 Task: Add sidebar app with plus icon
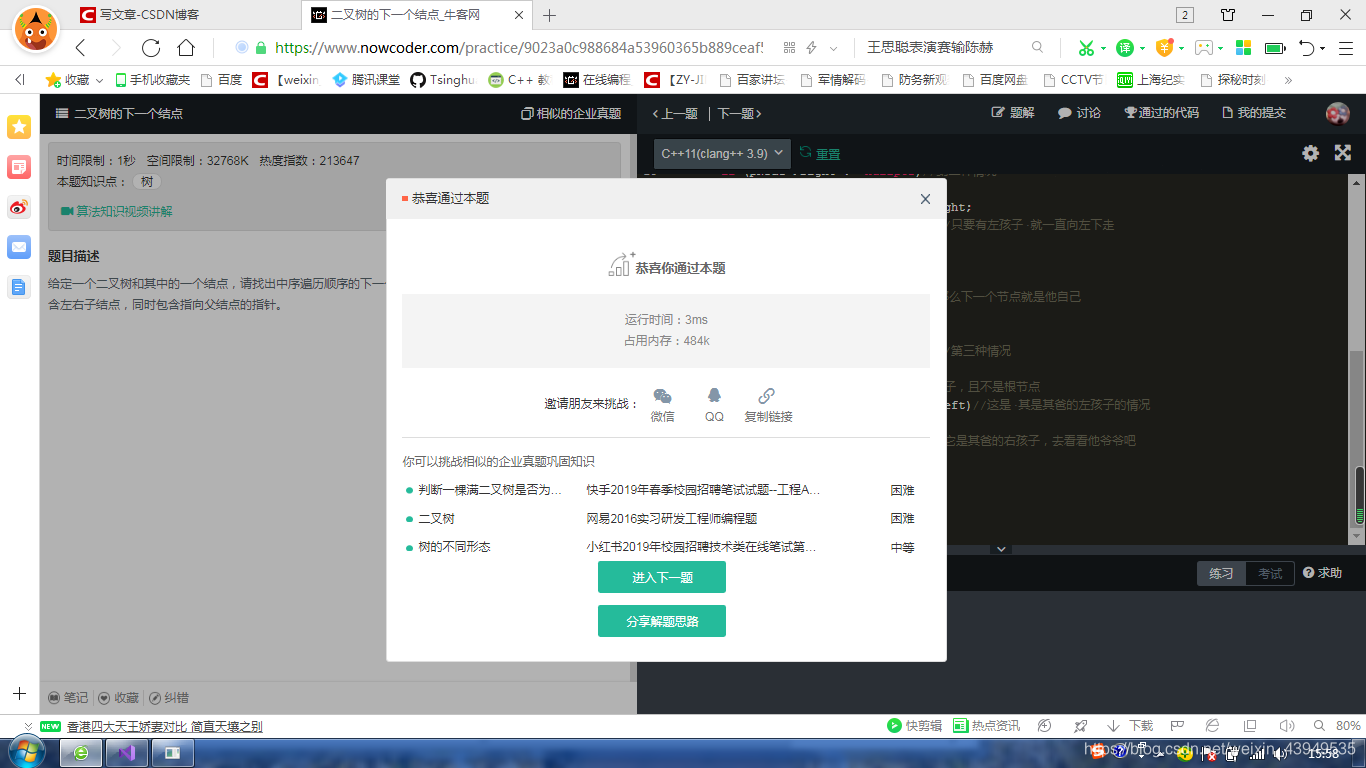(19, 693)
